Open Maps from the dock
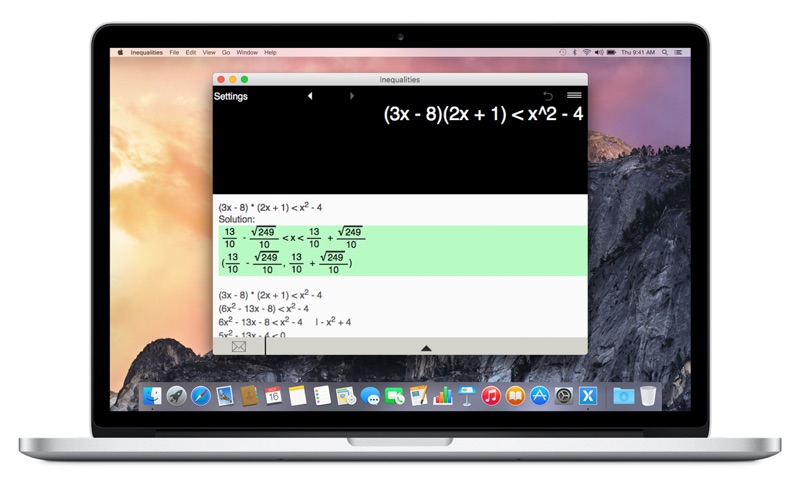Image resolution: width=800 pixels, height=500 pixels. [x=346, y=396]
